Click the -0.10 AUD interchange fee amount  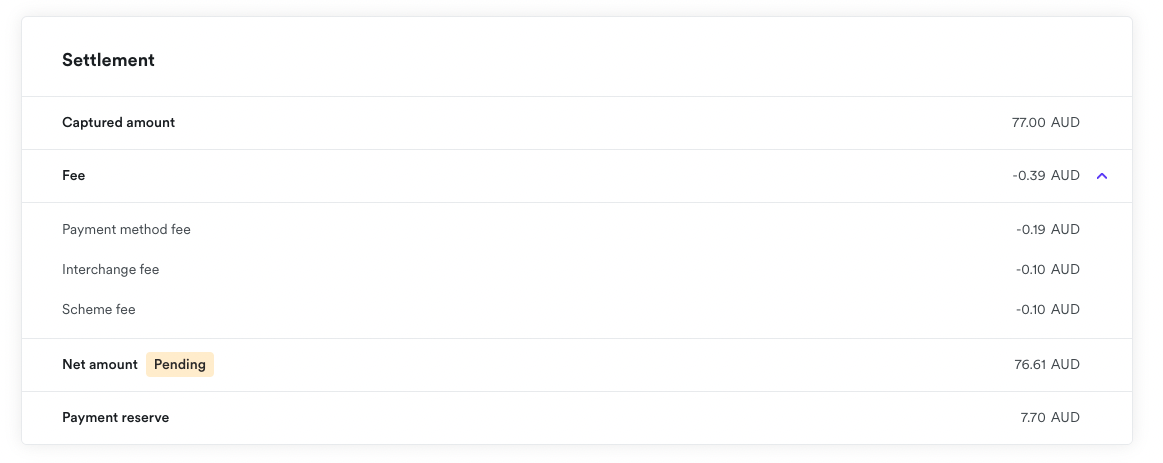pyautogui.click(x=1047, y=270)
